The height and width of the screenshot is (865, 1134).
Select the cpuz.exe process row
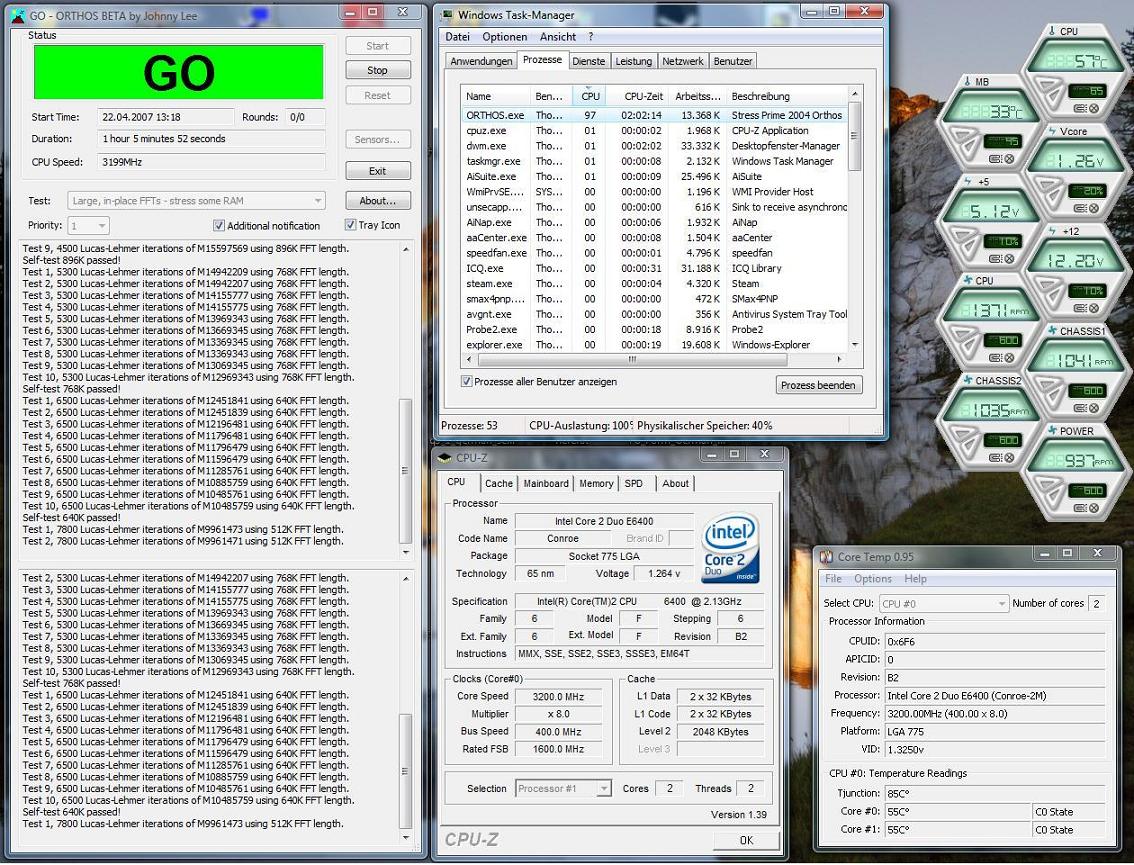coord(654,131)
